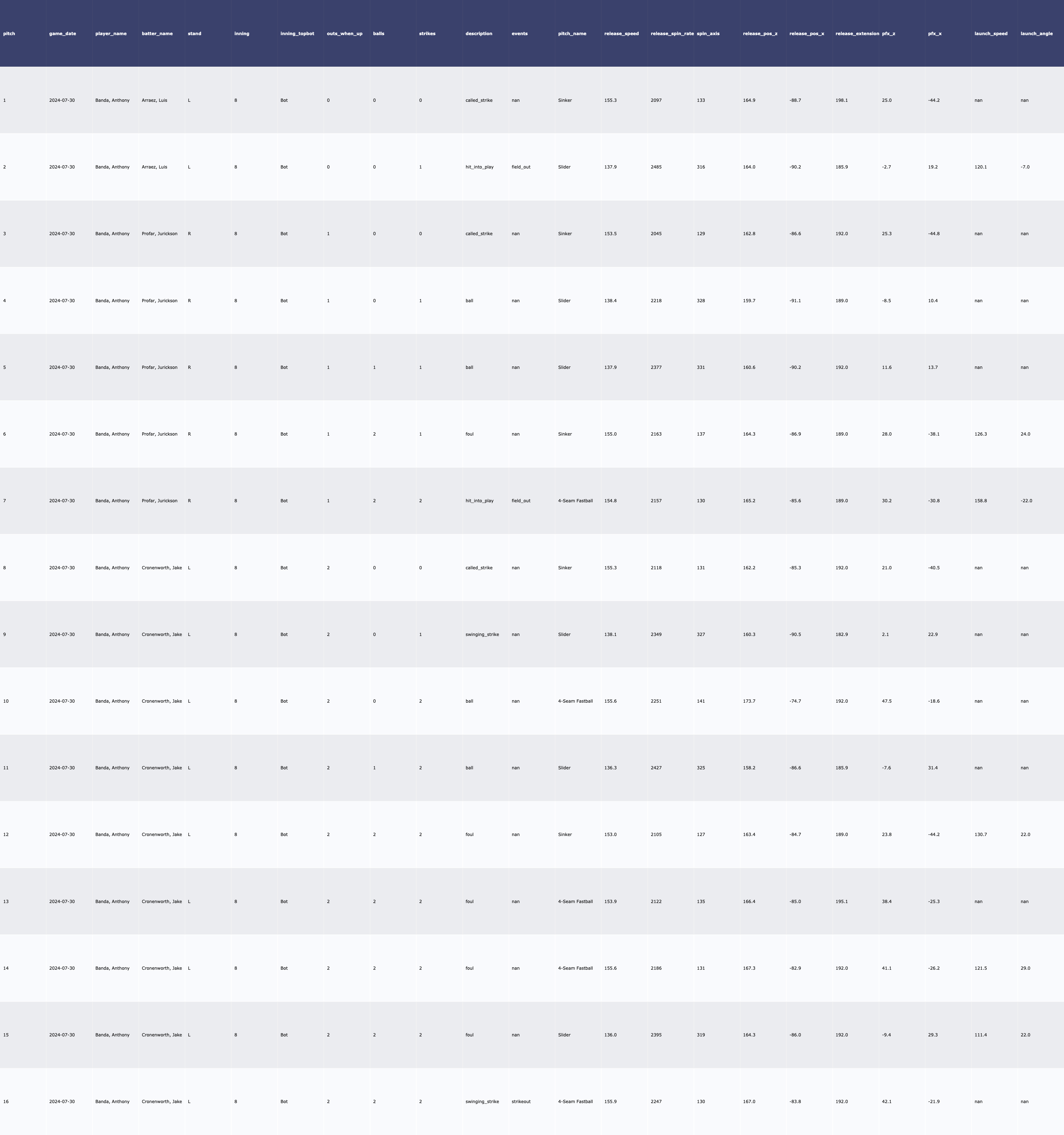Image resolution: width=1064 pixels, height=1135 pixels.
Task: Select launch angle value -22.0
Action: [x=1026, y=501]
